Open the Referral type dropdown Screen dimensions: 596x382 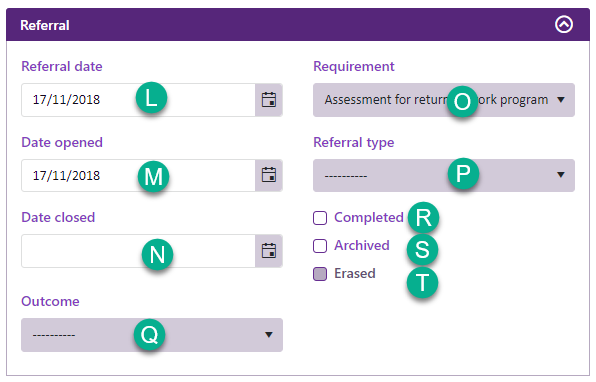[444, 175]
